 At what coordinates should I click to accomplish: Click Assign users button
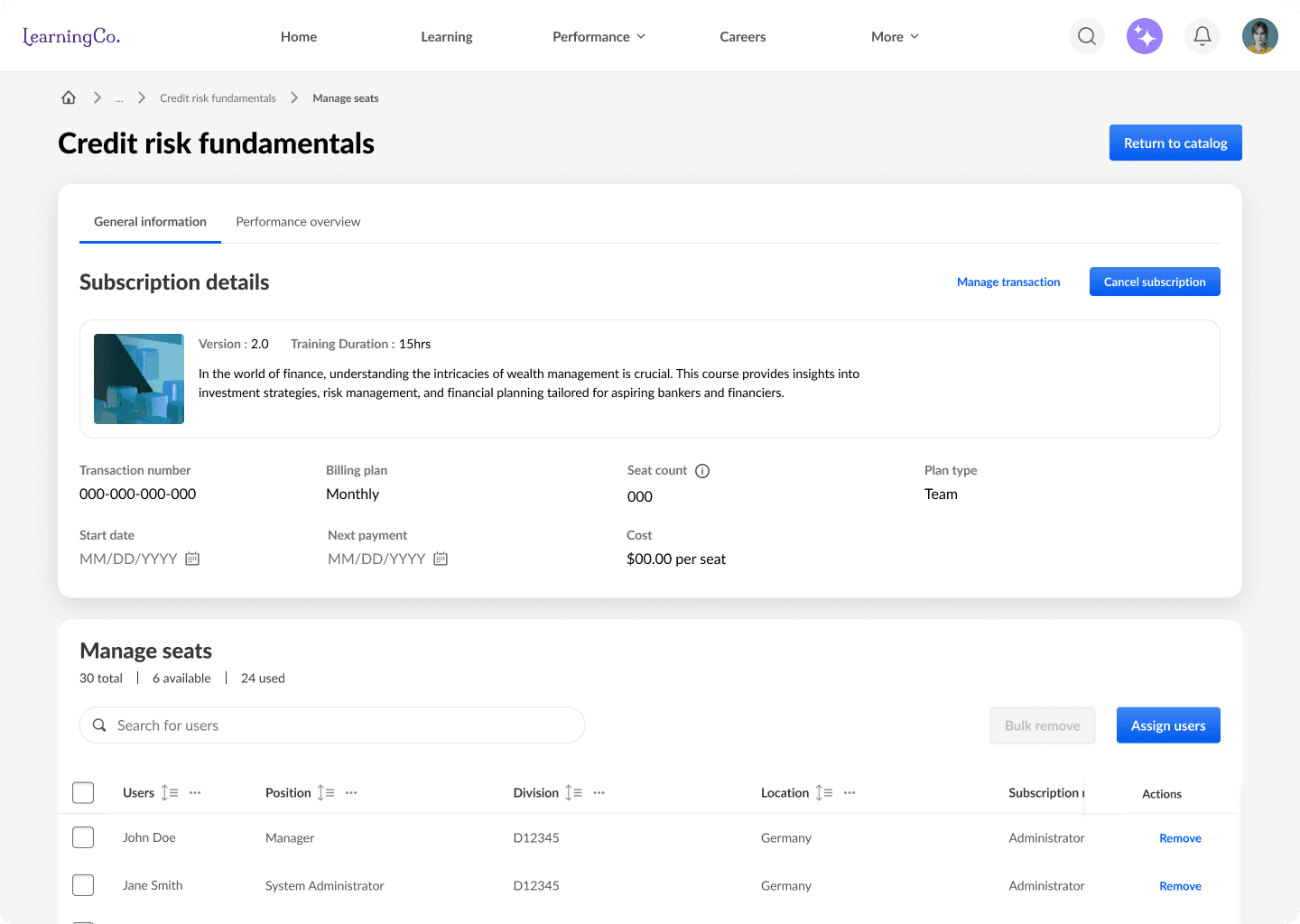(x=1168, y=725)
